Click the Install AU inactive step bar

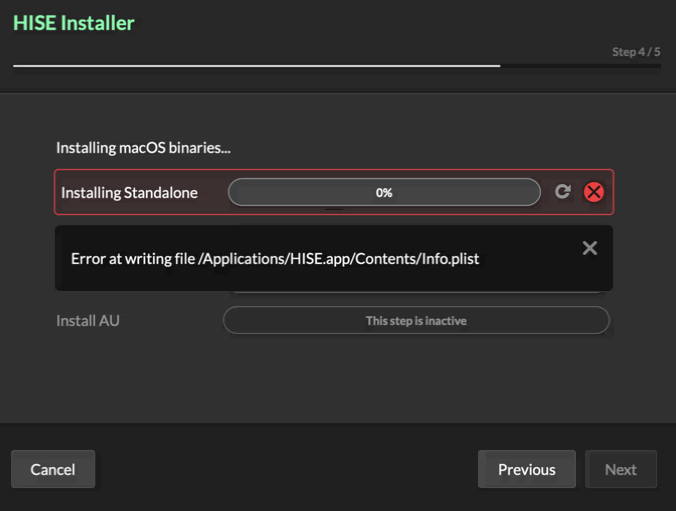pos(416,320)
